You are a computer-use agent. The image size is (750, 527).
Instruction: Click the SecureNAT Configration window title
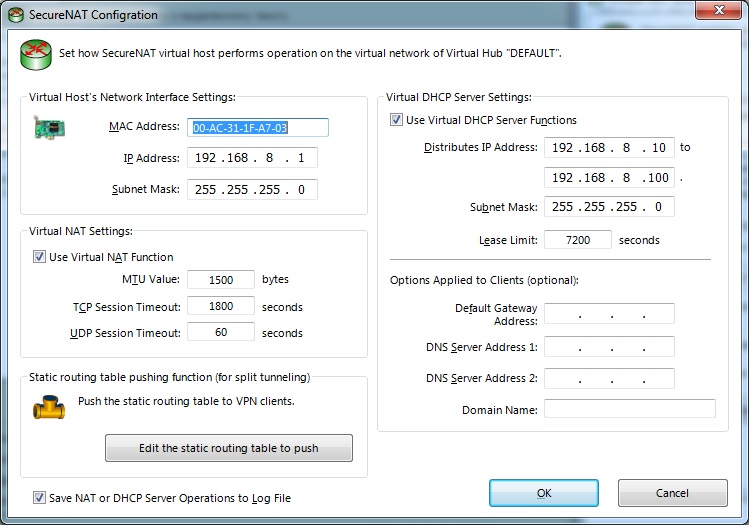click(93, 15)
